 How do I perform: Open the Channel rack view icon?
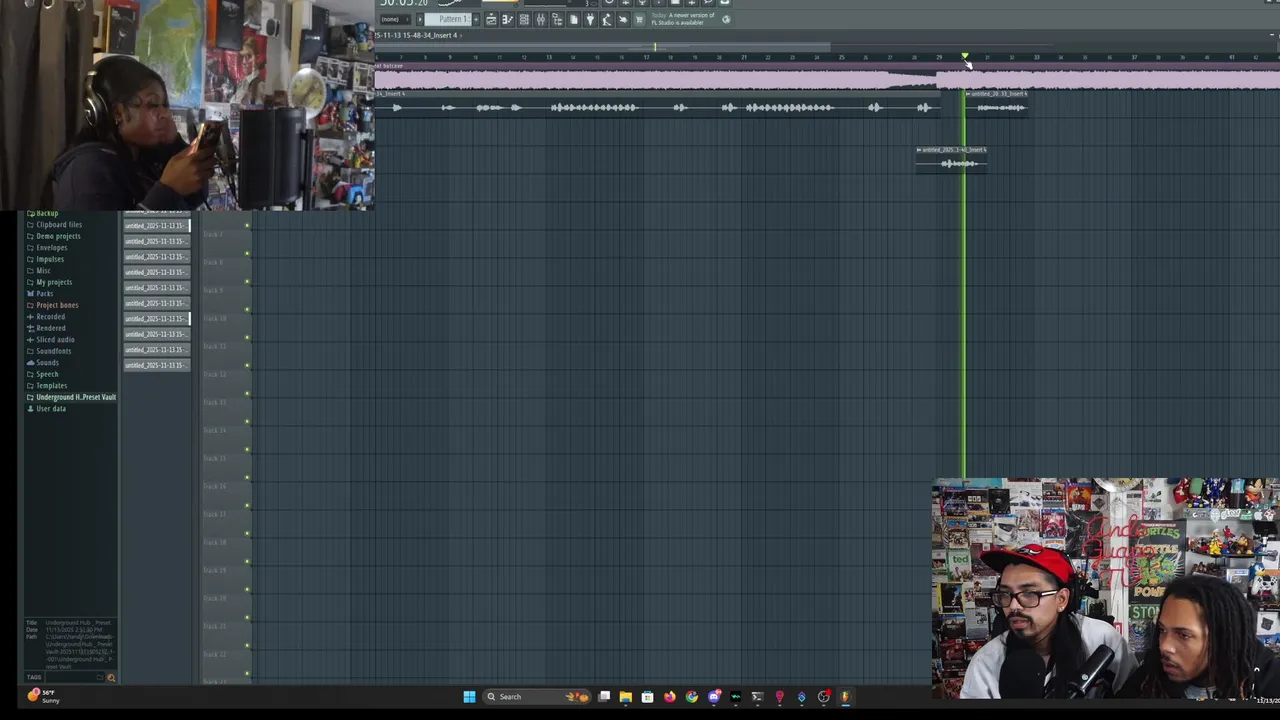[x=524, y=19]
